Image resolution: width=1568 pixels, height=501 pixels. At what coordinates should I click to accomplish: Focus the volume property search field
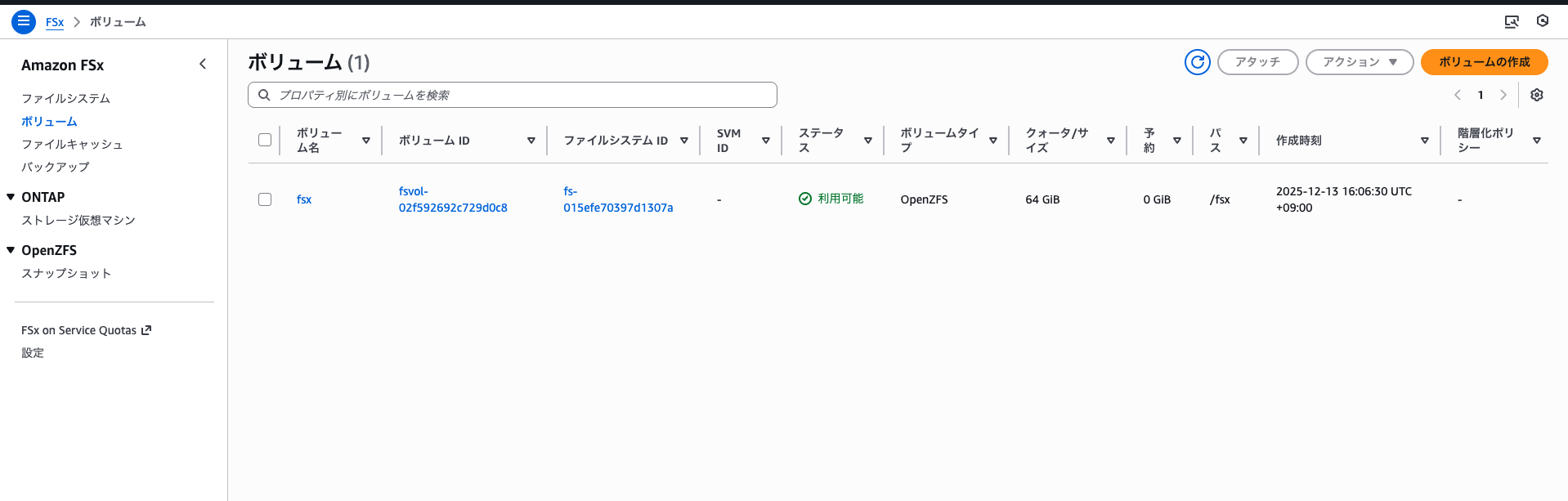tap(513, 95)
